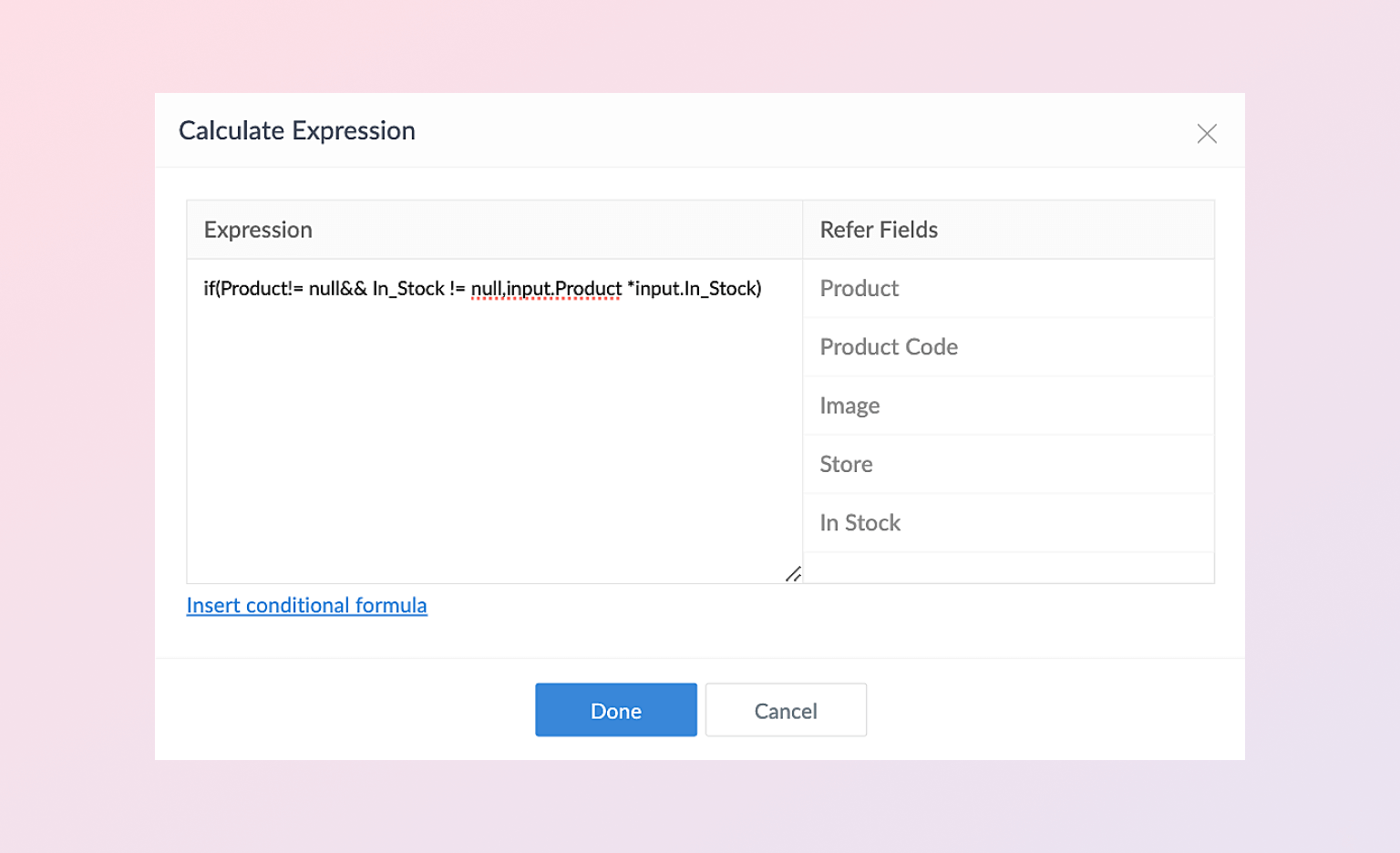
Task: Open the Insert conditional formula link
Action: [306, 605]
